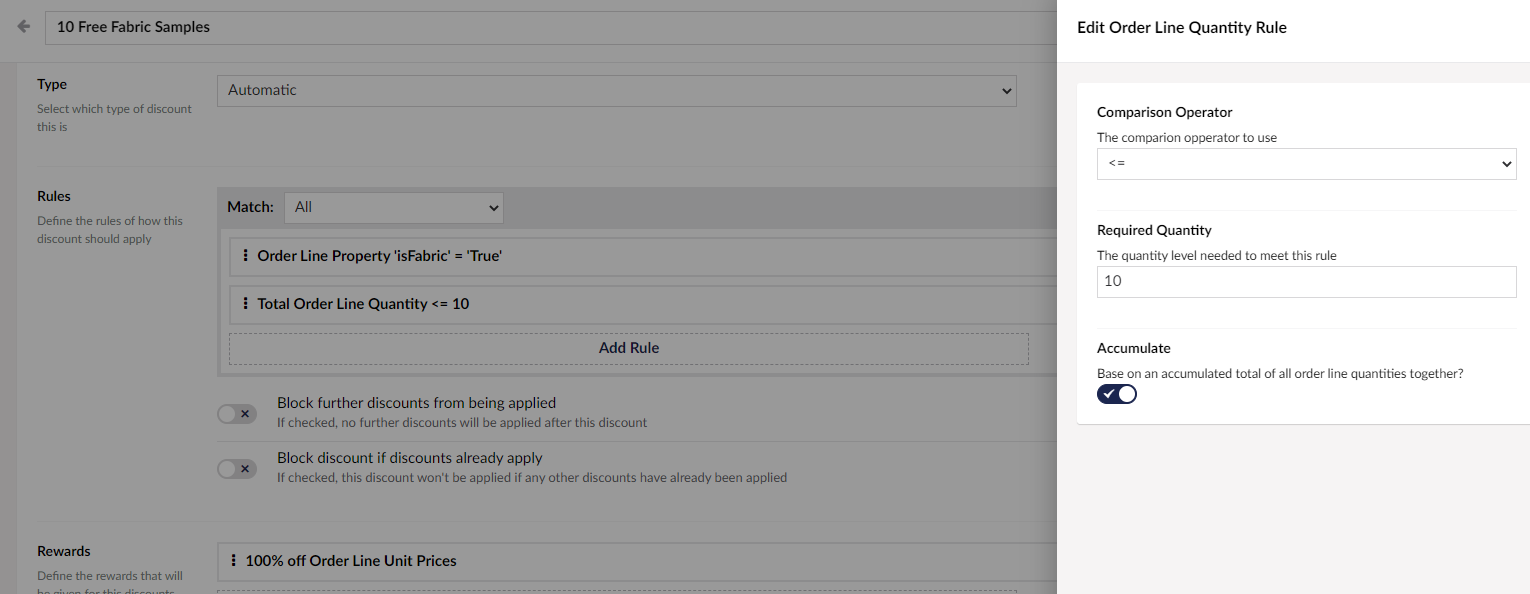Open Total Order Line Quantity <= 10 rule

point(643,304)
